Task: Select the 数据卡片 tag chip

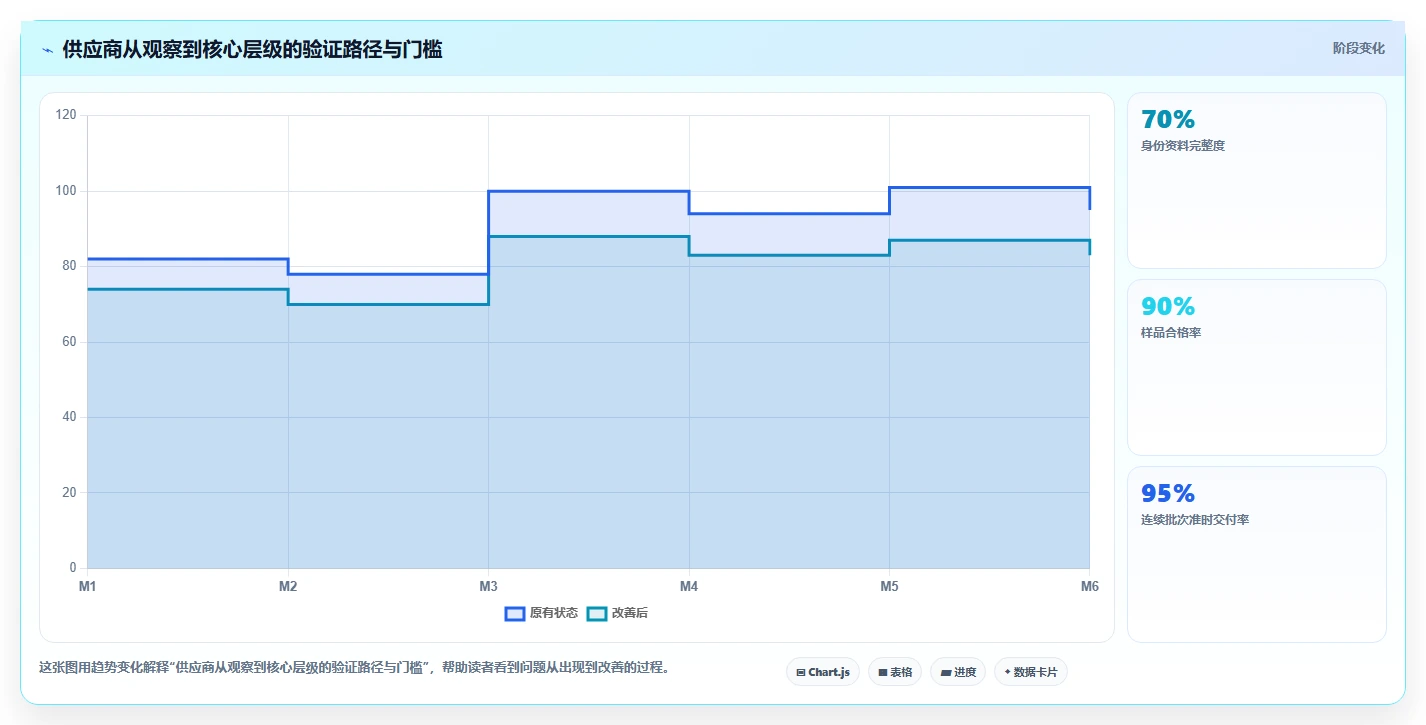Action: (1031, 672)
